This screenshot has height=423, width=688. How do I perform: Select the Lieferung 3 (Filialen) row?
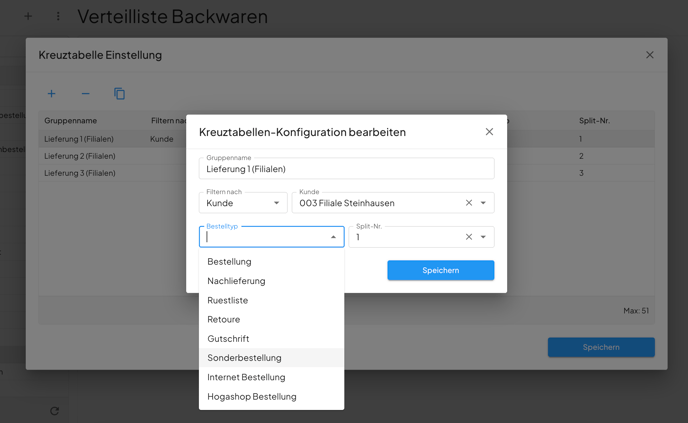click(347, 173)
